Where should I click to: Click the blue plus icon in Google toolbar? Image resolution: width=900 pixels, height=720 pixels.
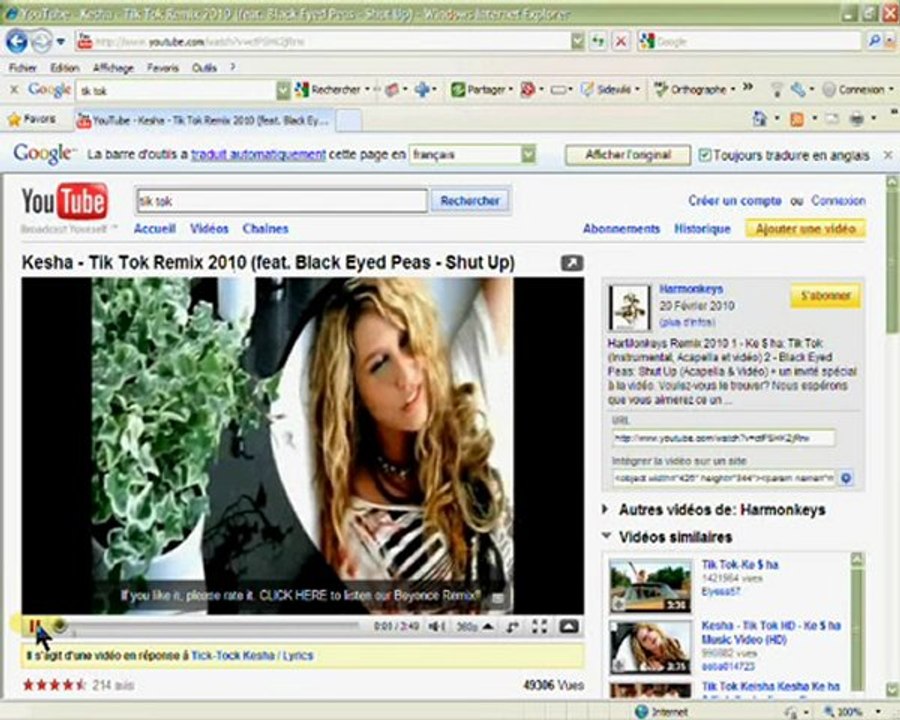click(422, 89)
